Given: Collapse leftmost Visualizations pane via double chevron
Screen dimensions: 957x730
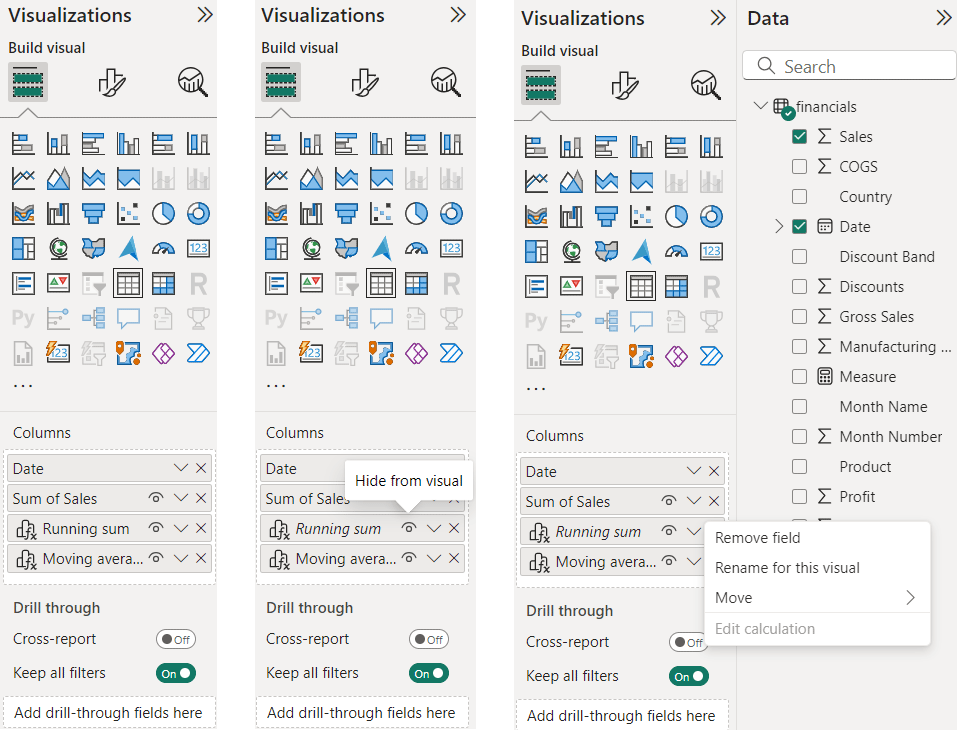Looking at the screenshot, I should [205, 15].
